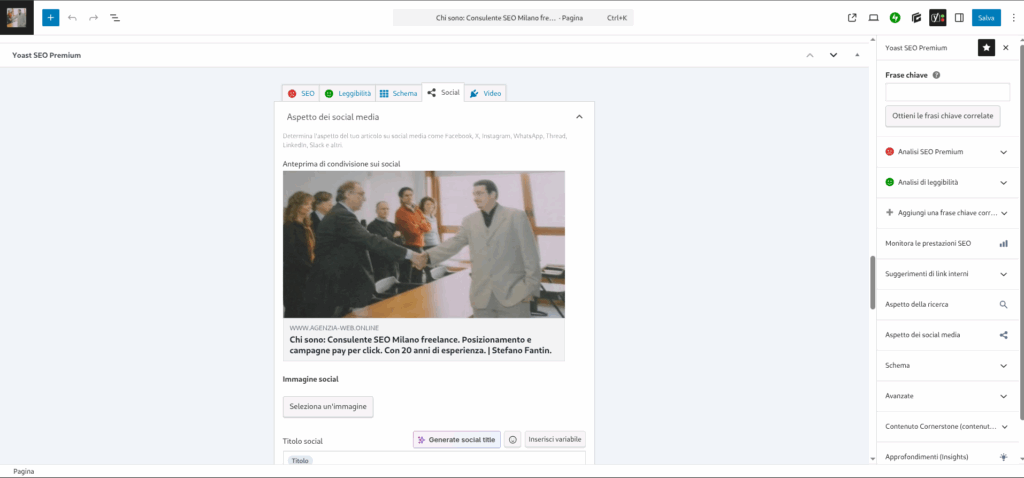Toggle the settings sidebar panel icon
This screenshot has width=1024, height=478.
pos(959,18)
